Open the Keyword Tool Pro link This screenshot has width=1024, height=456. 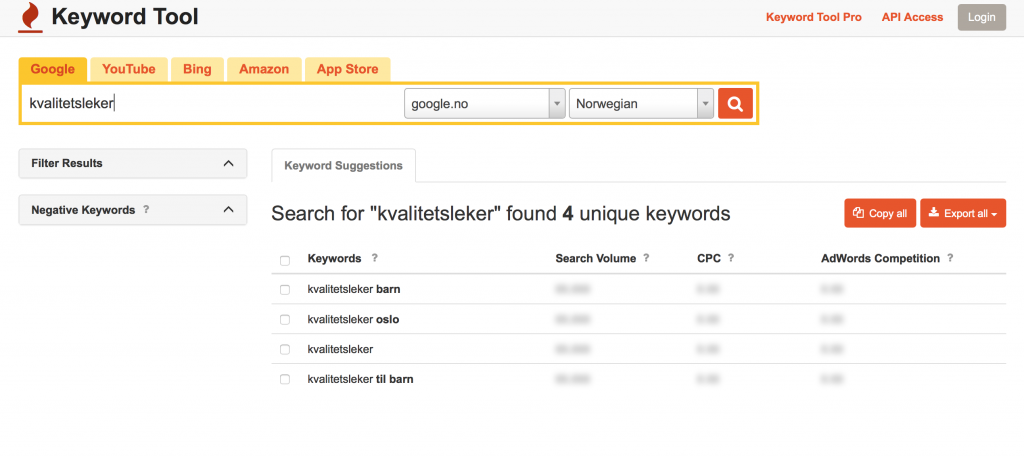tap(814, 18)
